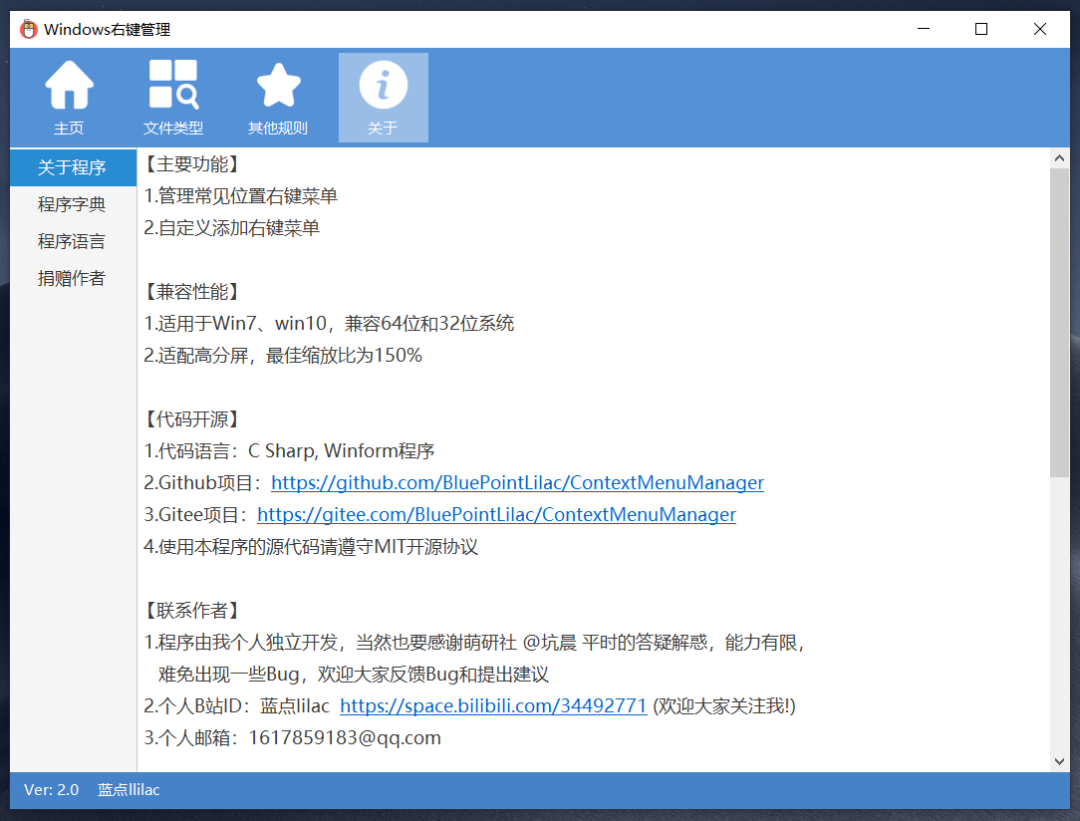Open the space.bilibili.com/34492771 link
The width and height of the screenshot is (1080, 821).
493,706
